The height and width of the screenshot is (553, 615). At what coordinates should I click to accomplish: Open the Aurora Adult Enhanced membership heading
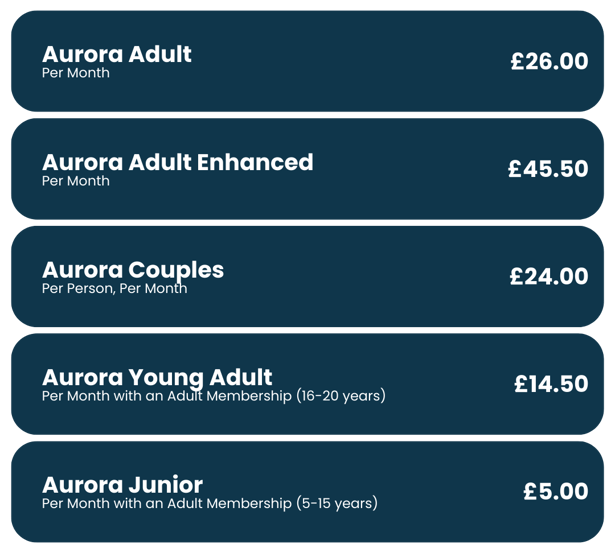point(177,162)
